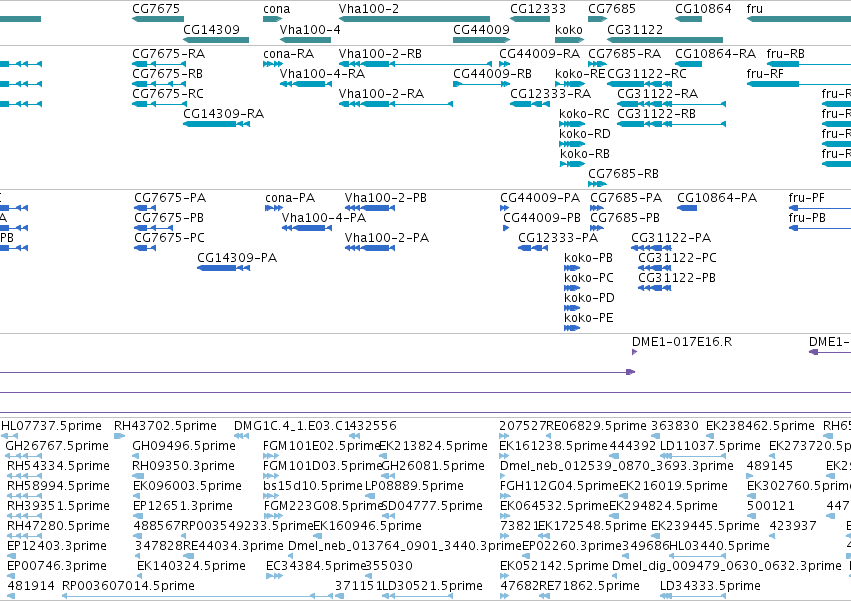The image size is (851, 601).
Task: Click the EP12651.3prime EST label
Action: pyautogui.click(x=183, y=506)
